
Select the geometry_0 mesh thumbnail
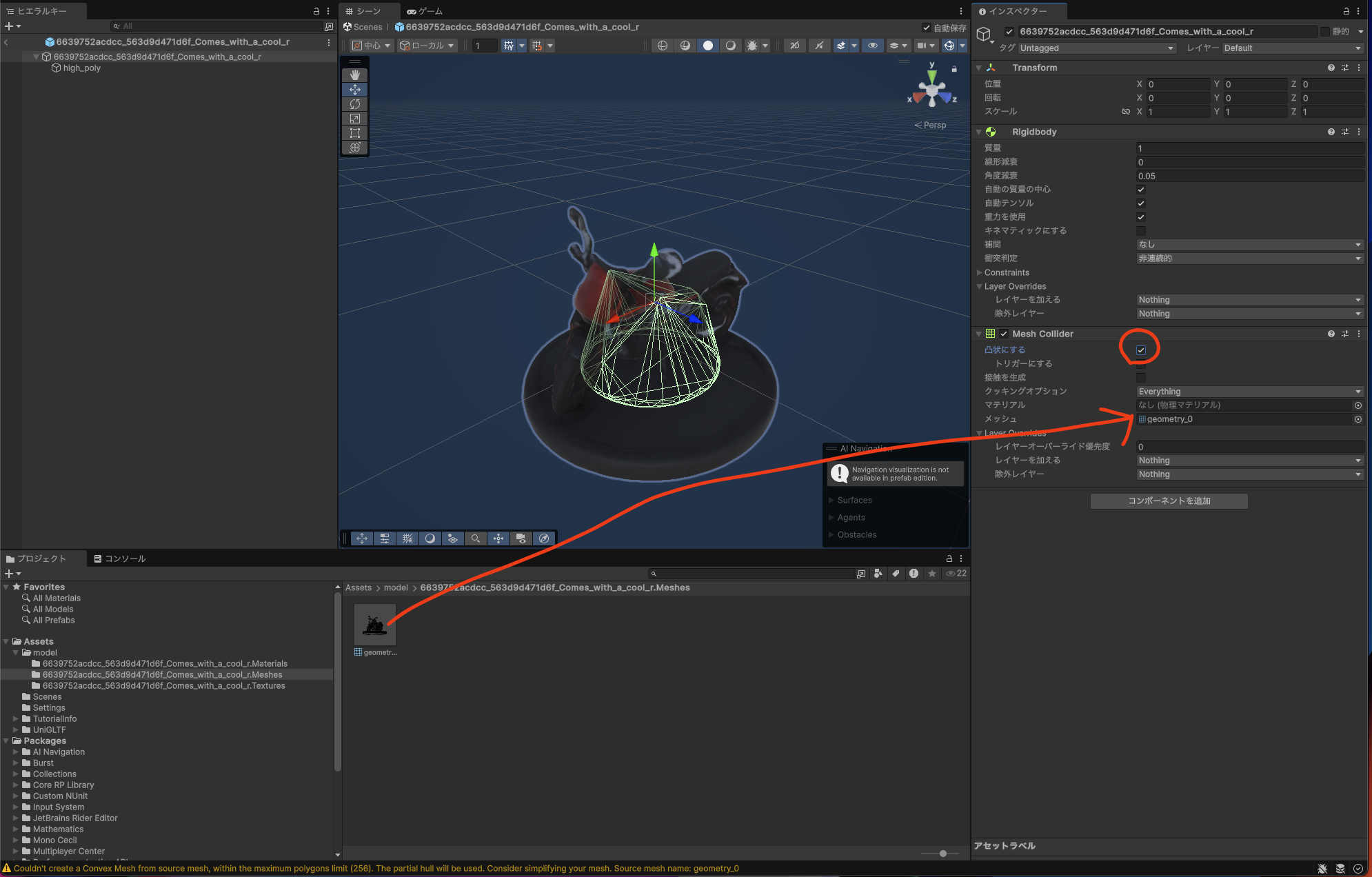(374, 624)
